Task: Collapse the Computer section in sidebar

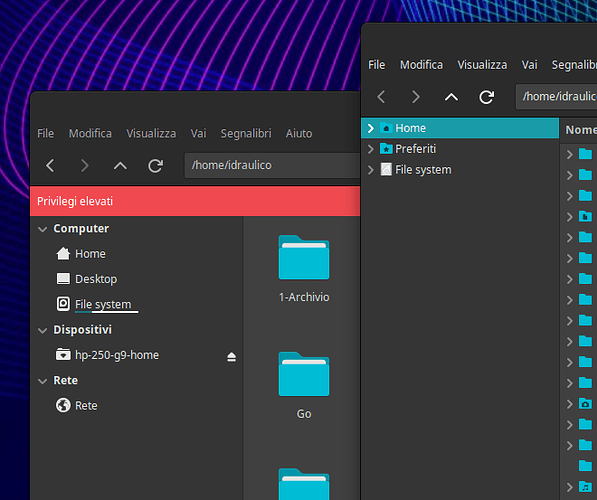Action: [x=43, y=229]
